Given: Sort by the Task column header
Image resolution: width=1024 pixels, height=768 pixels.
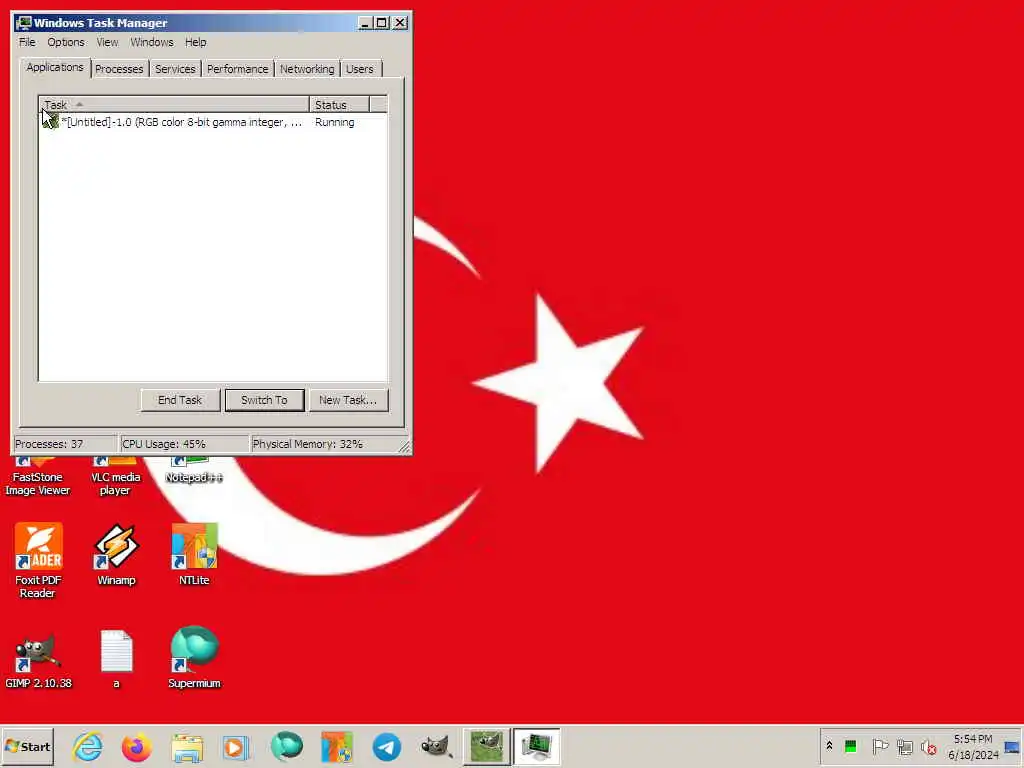Looking at the screenshot, I should pos(174,104).
